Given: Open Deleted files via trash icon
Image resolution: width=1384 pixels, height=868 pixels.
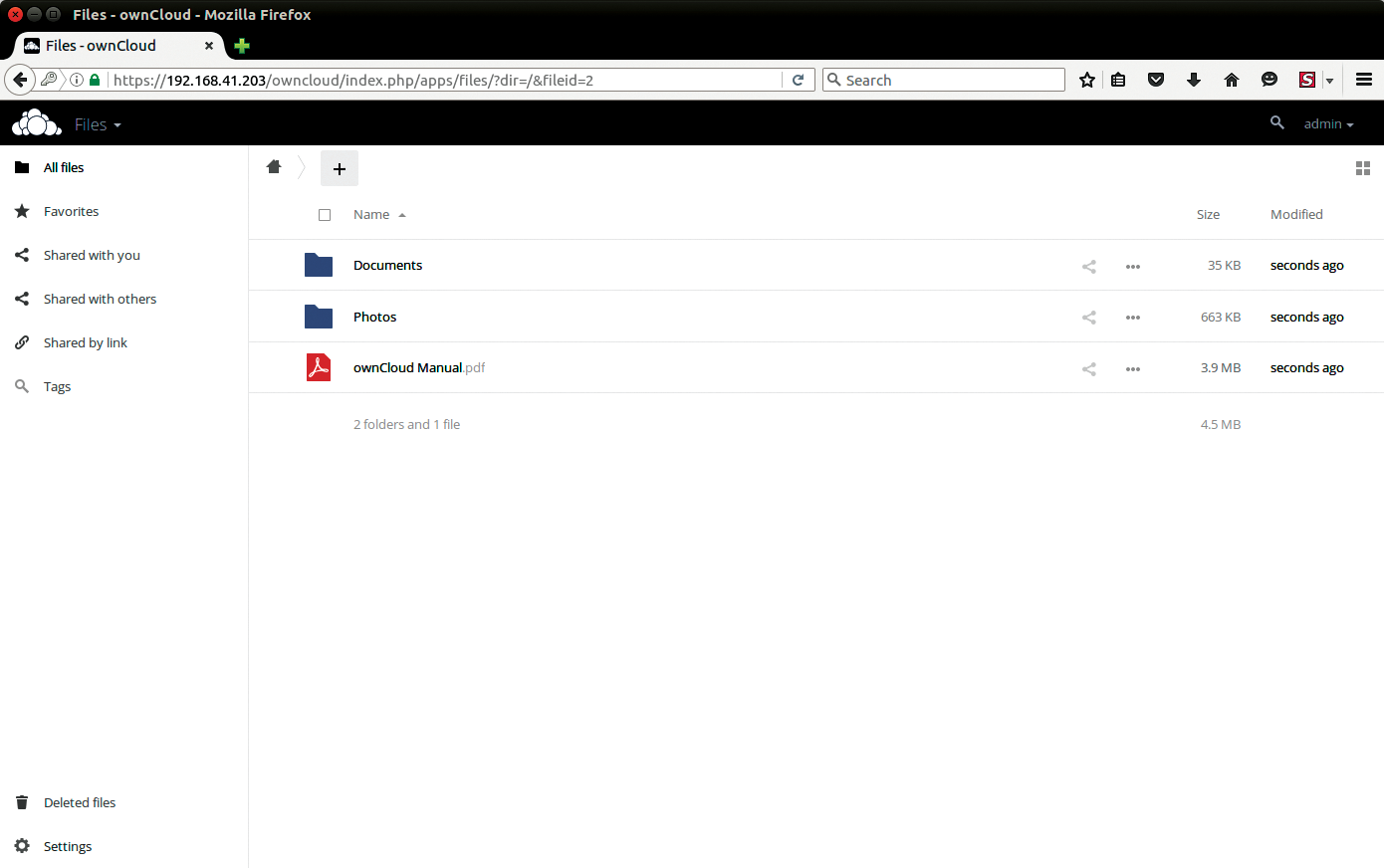Looking at the screenshot, I should [21, 802].
